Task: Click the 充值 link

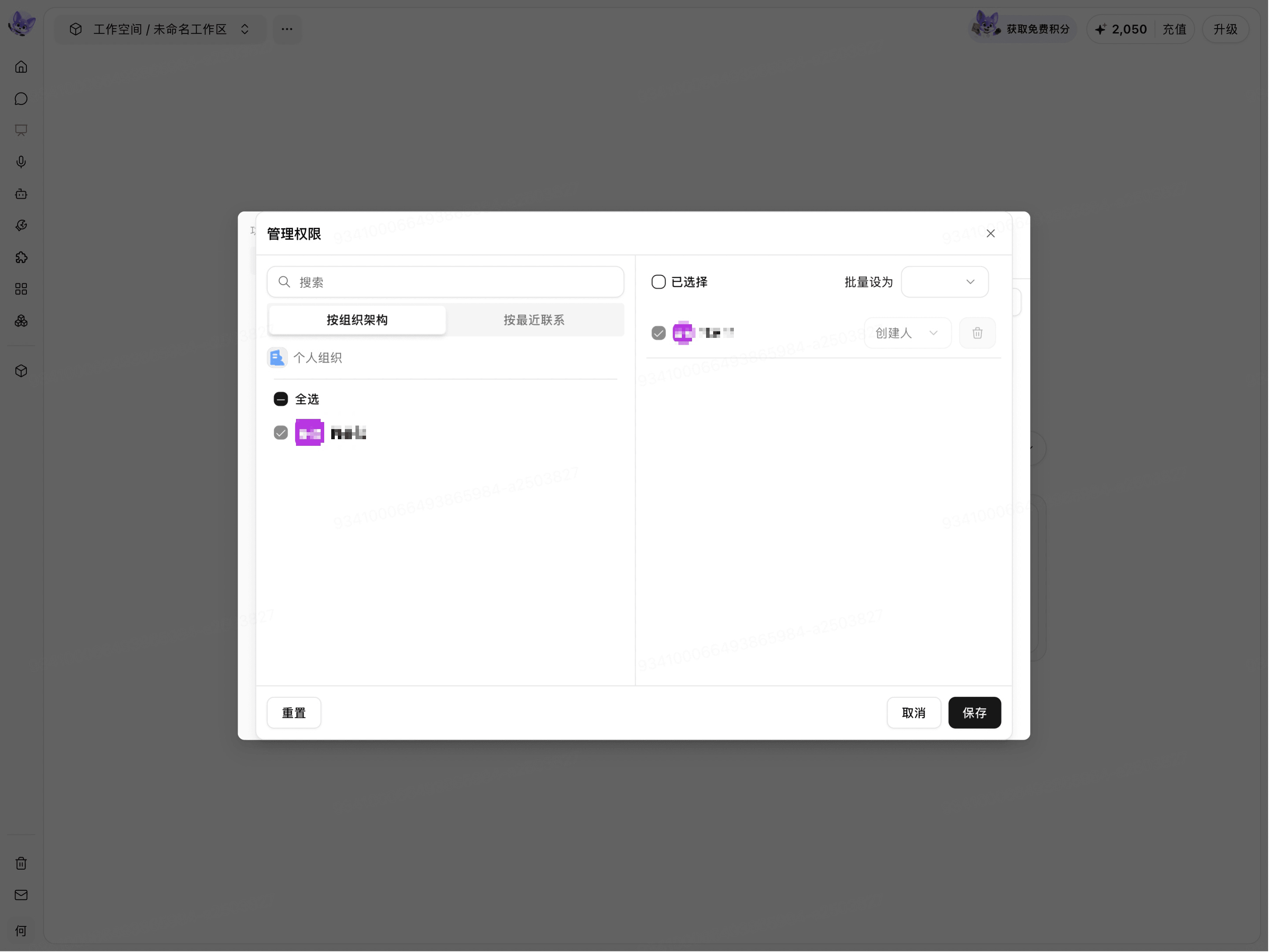Action: pos(1174,29)
